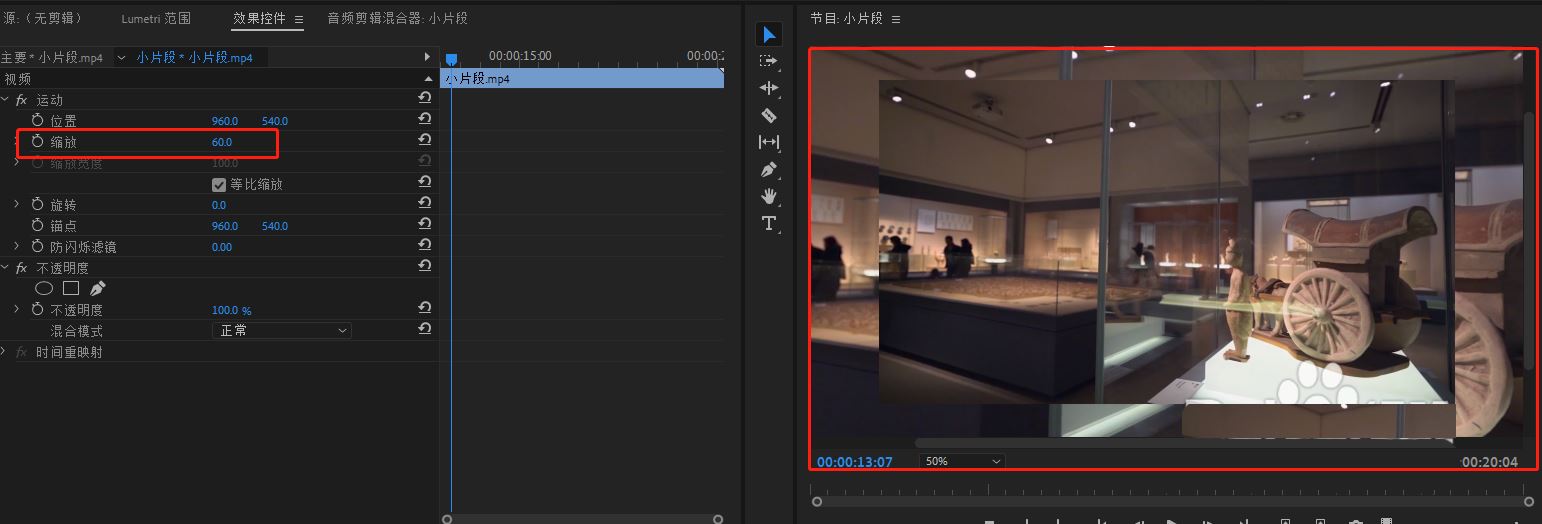Expand the 防闪烁滤镜 parameter

click(17, 246)
